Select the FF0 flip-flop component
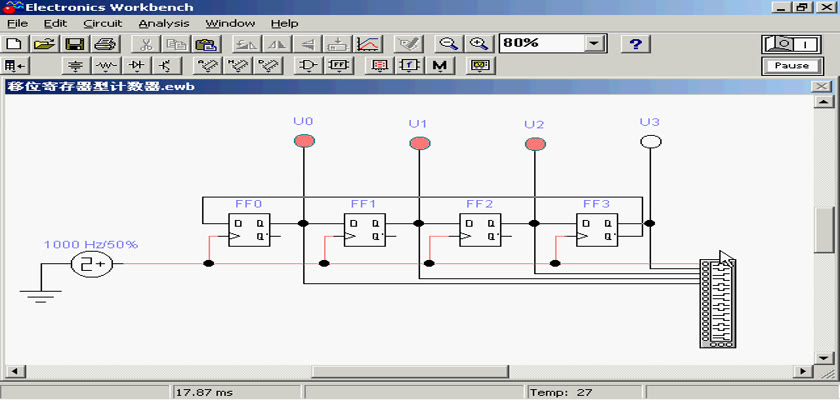 point(249,231)
